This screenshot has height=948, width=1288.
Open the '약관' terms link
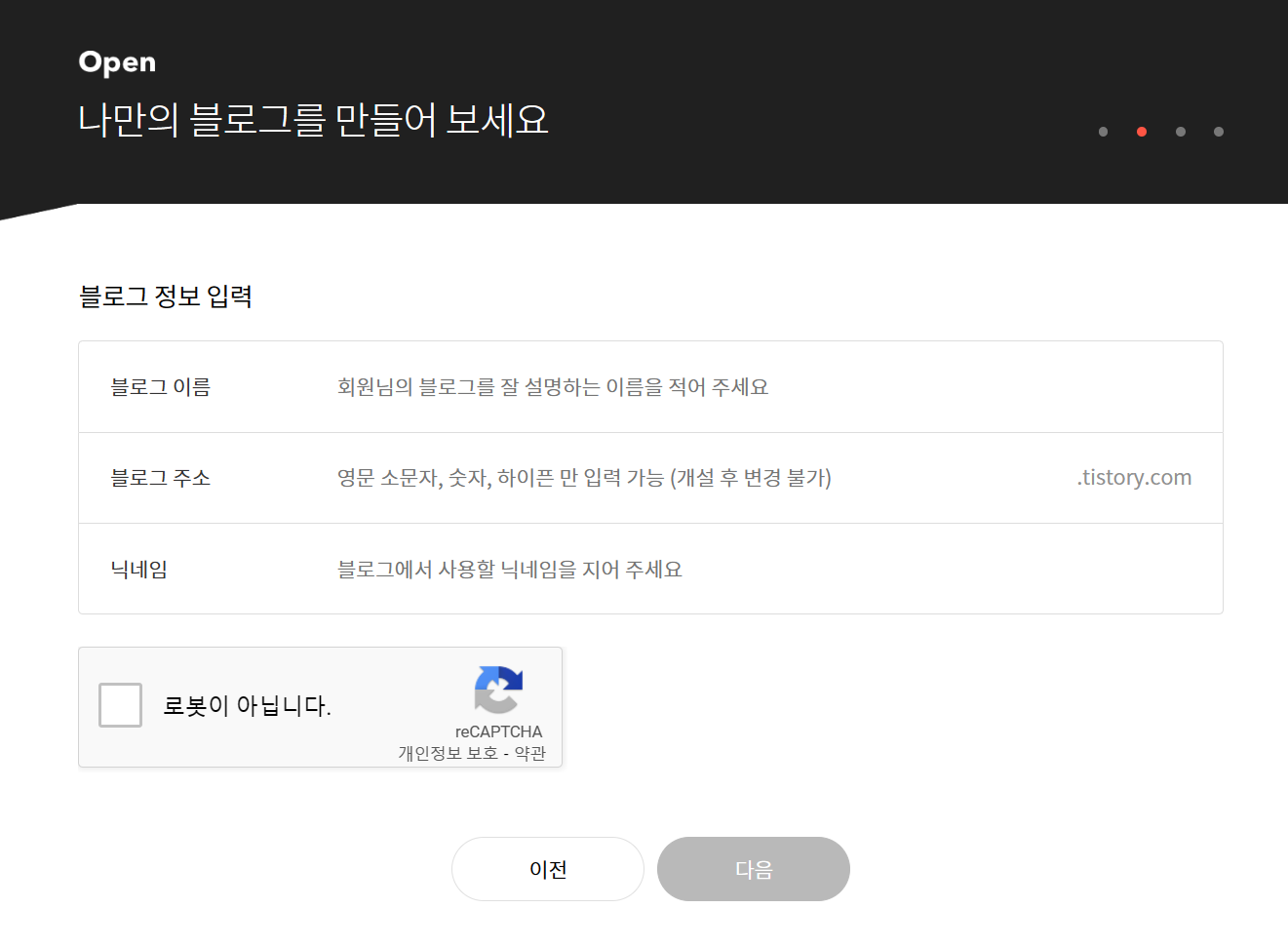(x=530, y=753)
